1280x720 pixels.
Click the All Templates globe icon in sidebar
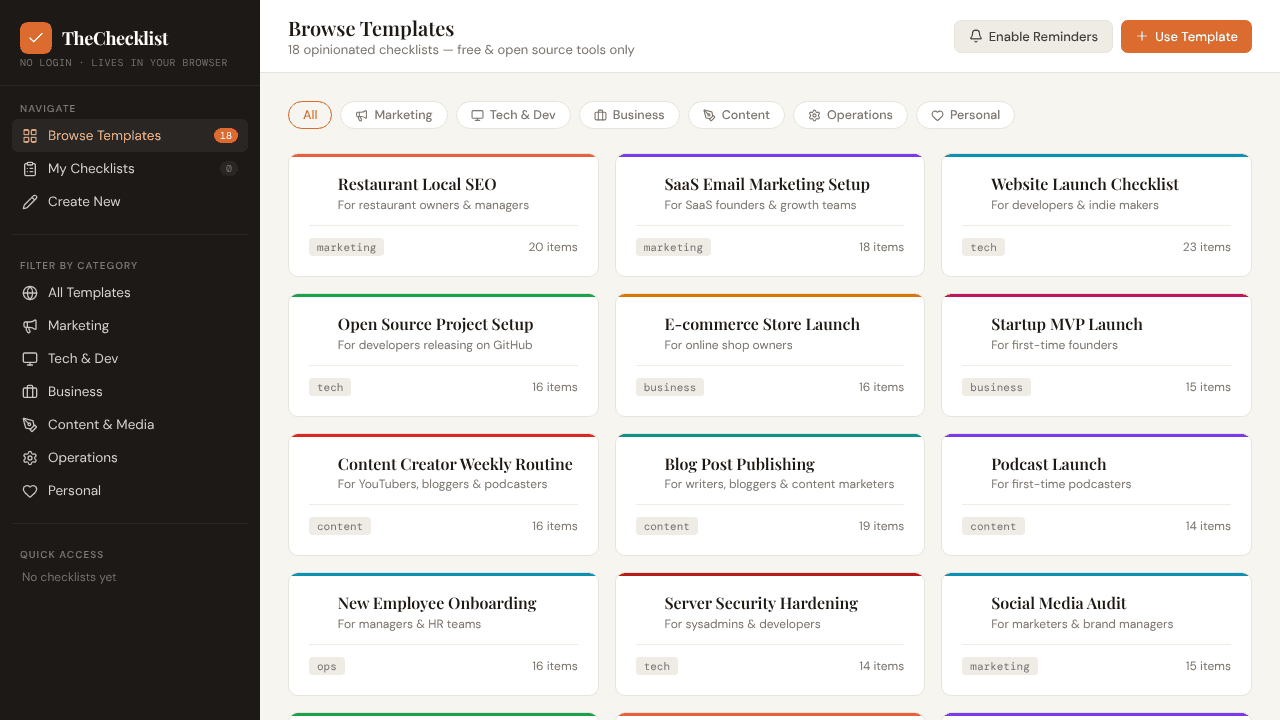pos(30,293)
